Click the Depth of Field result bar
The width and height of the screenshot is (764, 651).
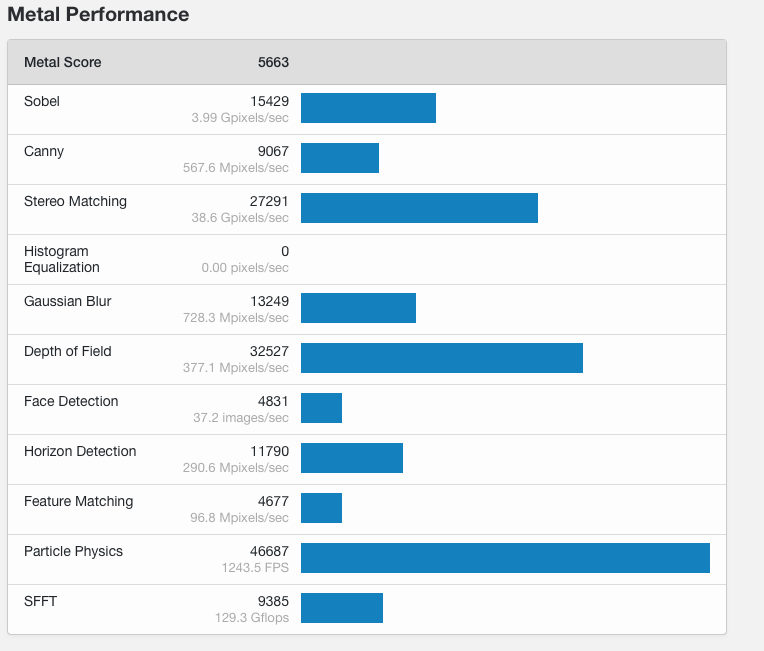pos(441,358)
